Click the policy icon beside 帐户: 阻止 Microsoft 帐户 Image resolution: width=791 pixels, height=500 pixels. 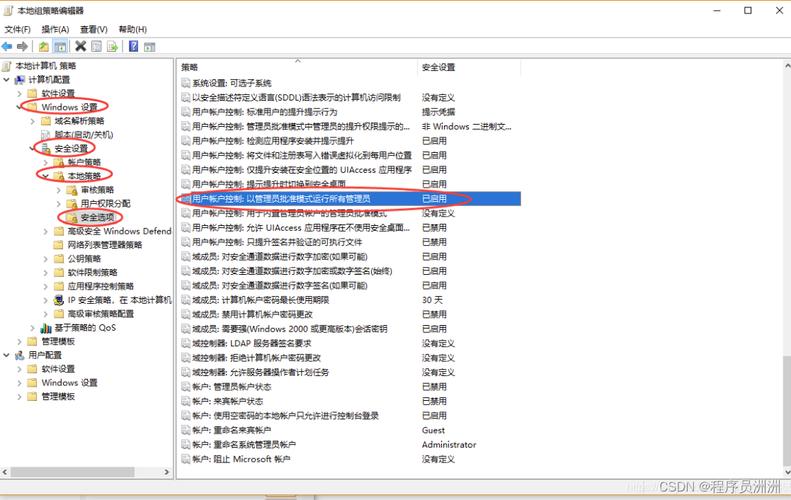pyautogui.click(x=186, y=460)
